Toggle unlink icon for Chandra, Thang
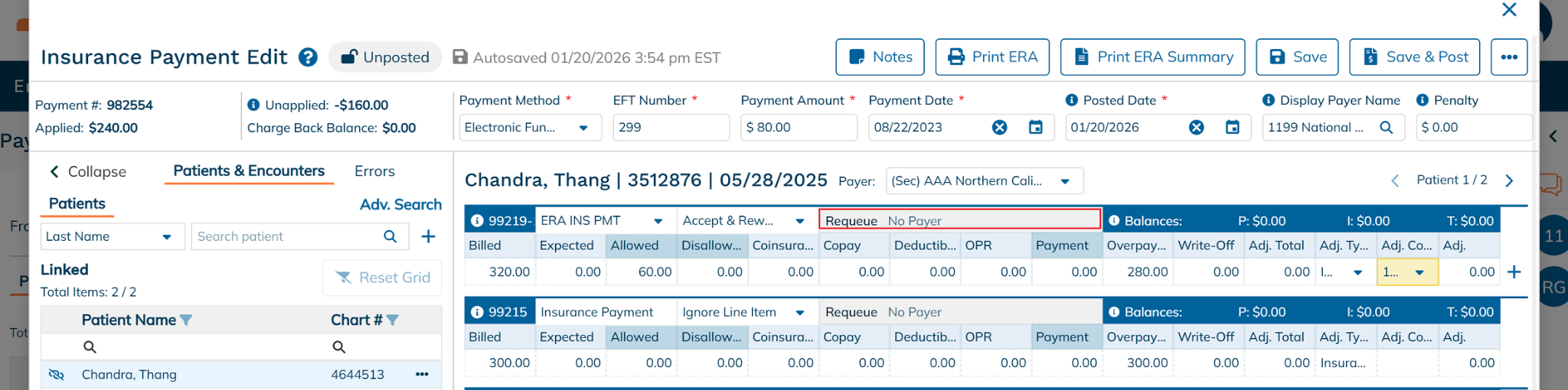1568x390 pixels. pyautogui.click(x=56, y=375)
